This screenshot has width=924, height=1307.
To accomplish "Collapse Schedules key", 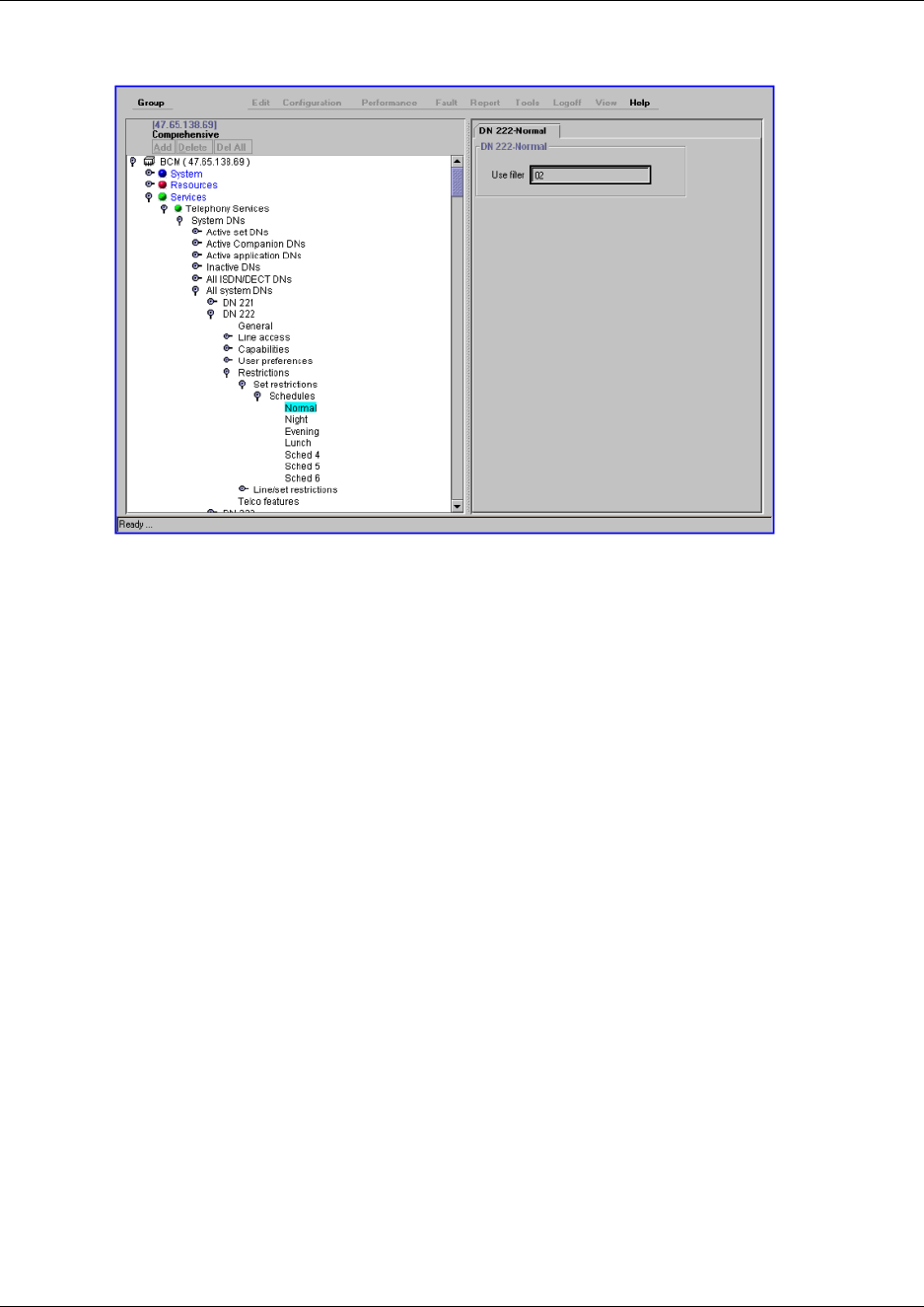I will click(258, 397).
